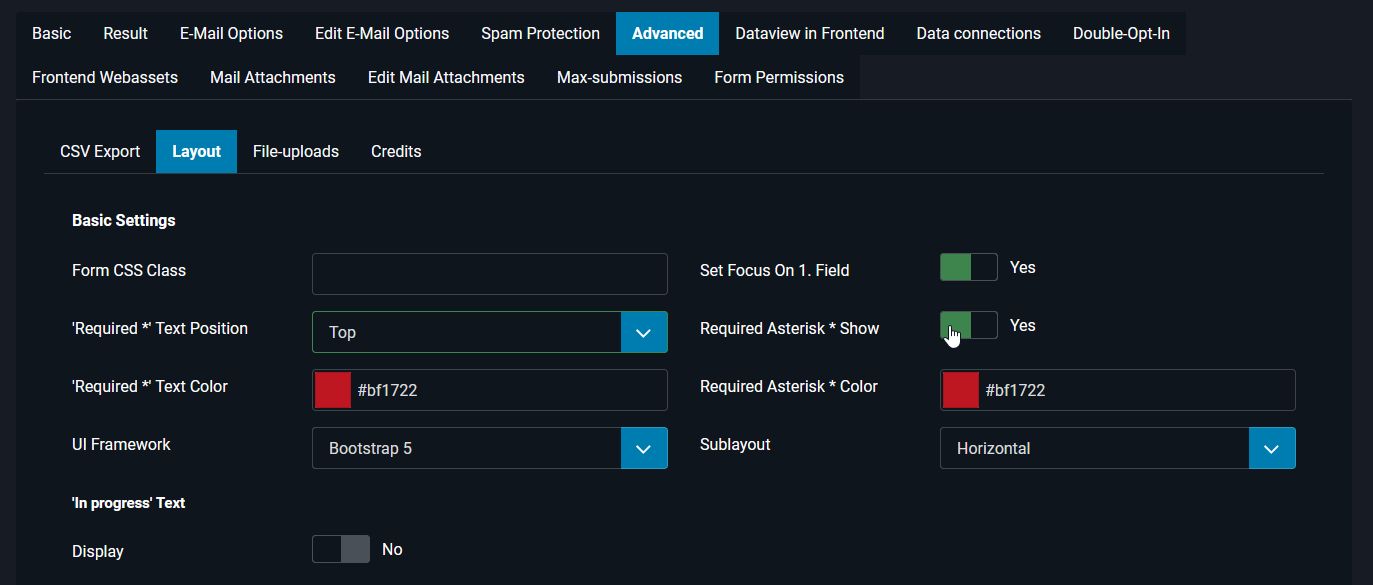Open the Spam Protection tab
1373x585 pixels.
click(540, 33)
